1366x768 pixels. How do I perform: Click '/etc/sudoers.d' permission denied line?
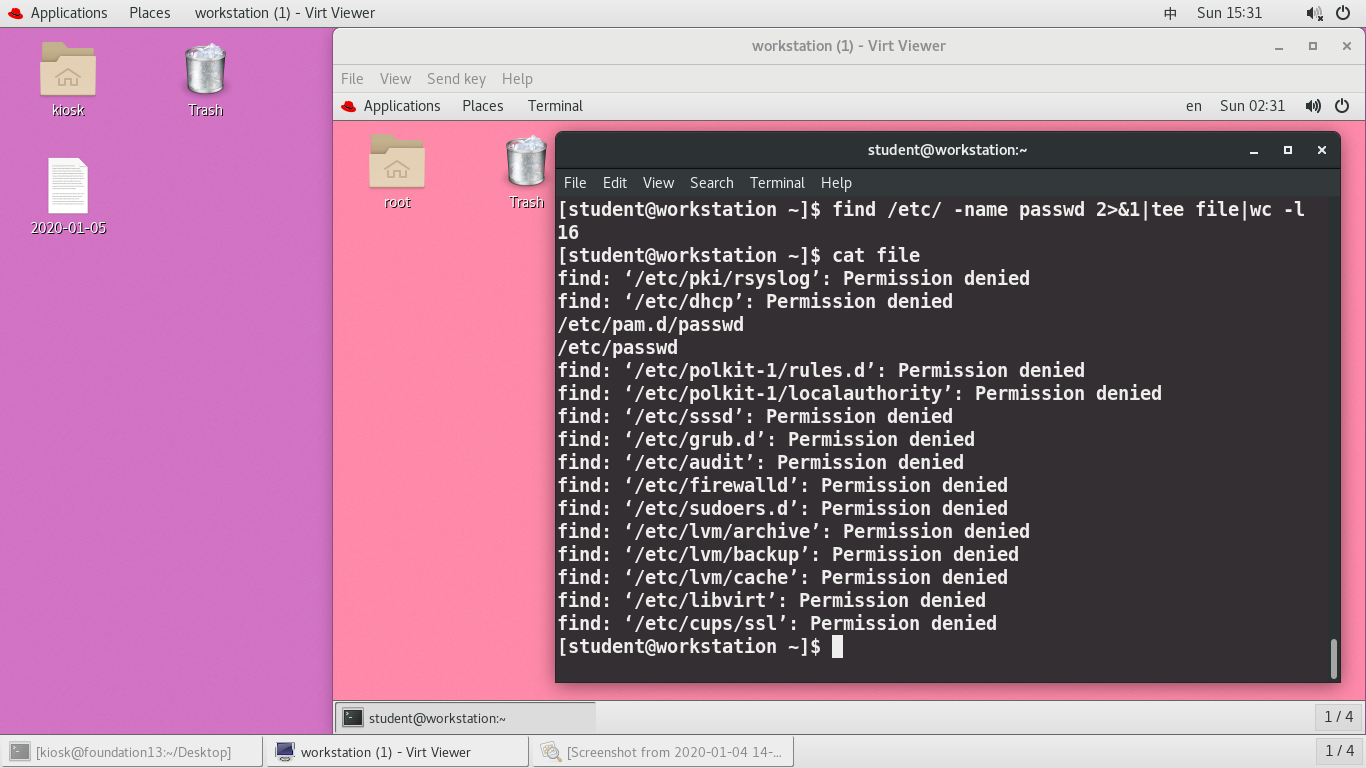click(783, 509)
